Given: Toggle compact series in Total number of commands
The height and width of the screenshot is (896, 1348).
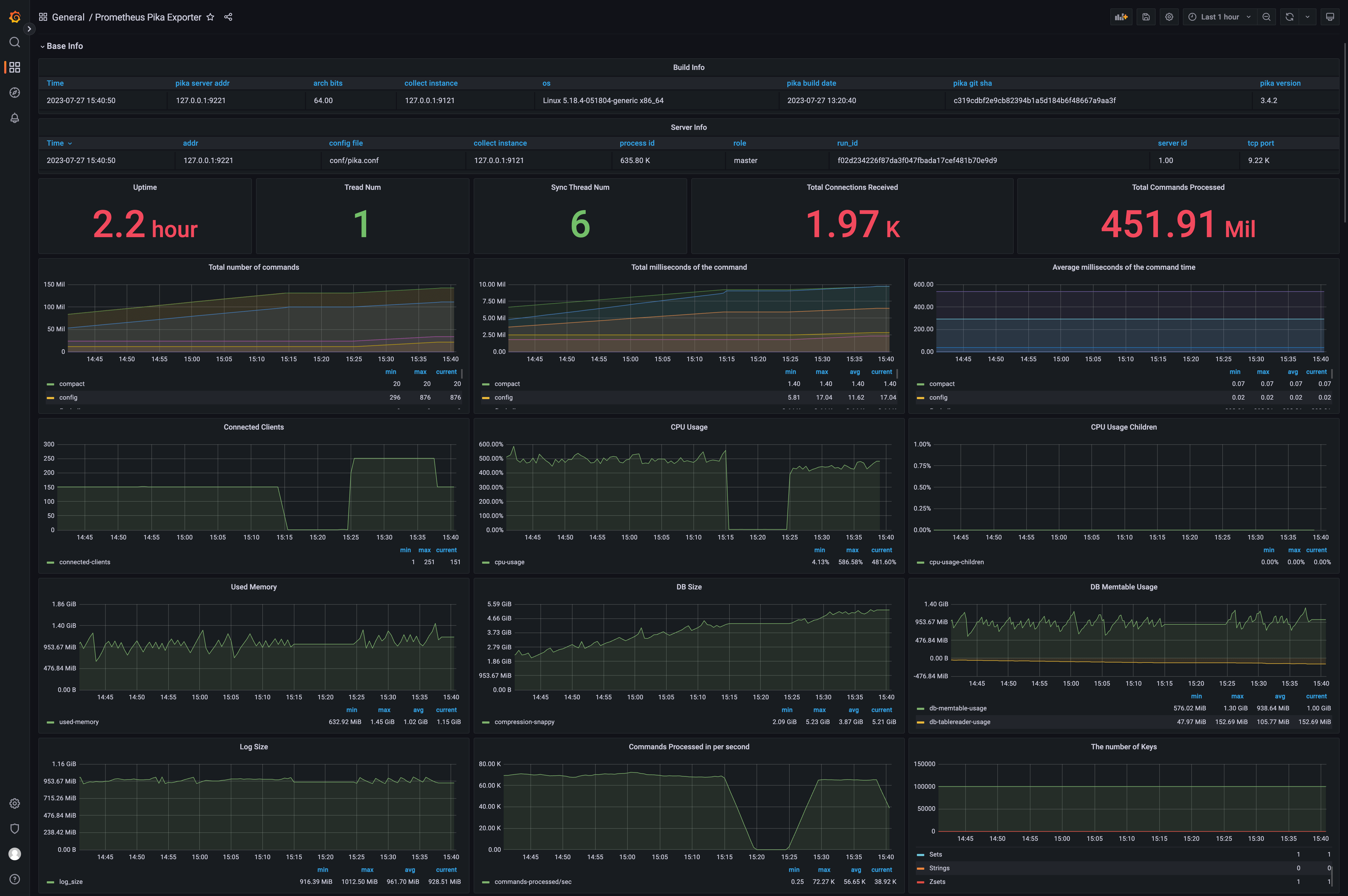Looking at the screenshot, I should pos(72,384).
